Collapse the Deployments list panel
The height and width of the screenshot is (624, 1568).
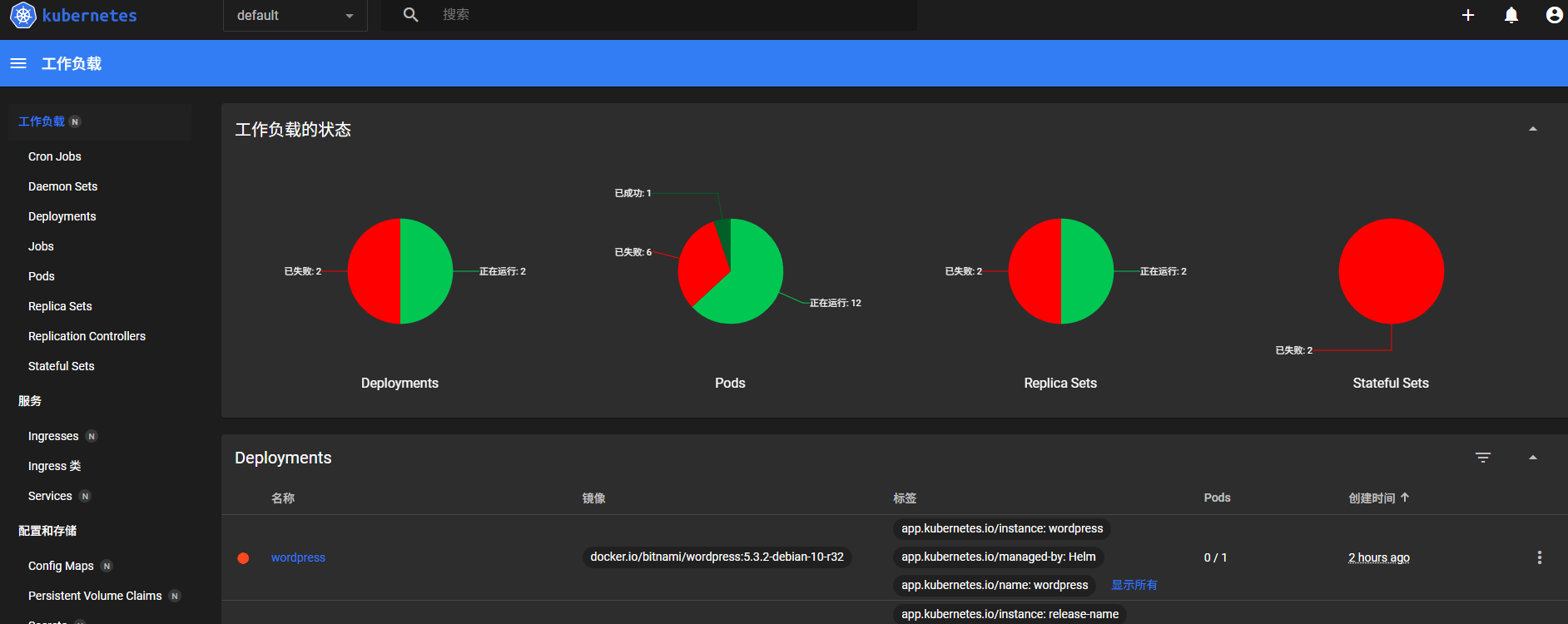[x=1532, y=458]
